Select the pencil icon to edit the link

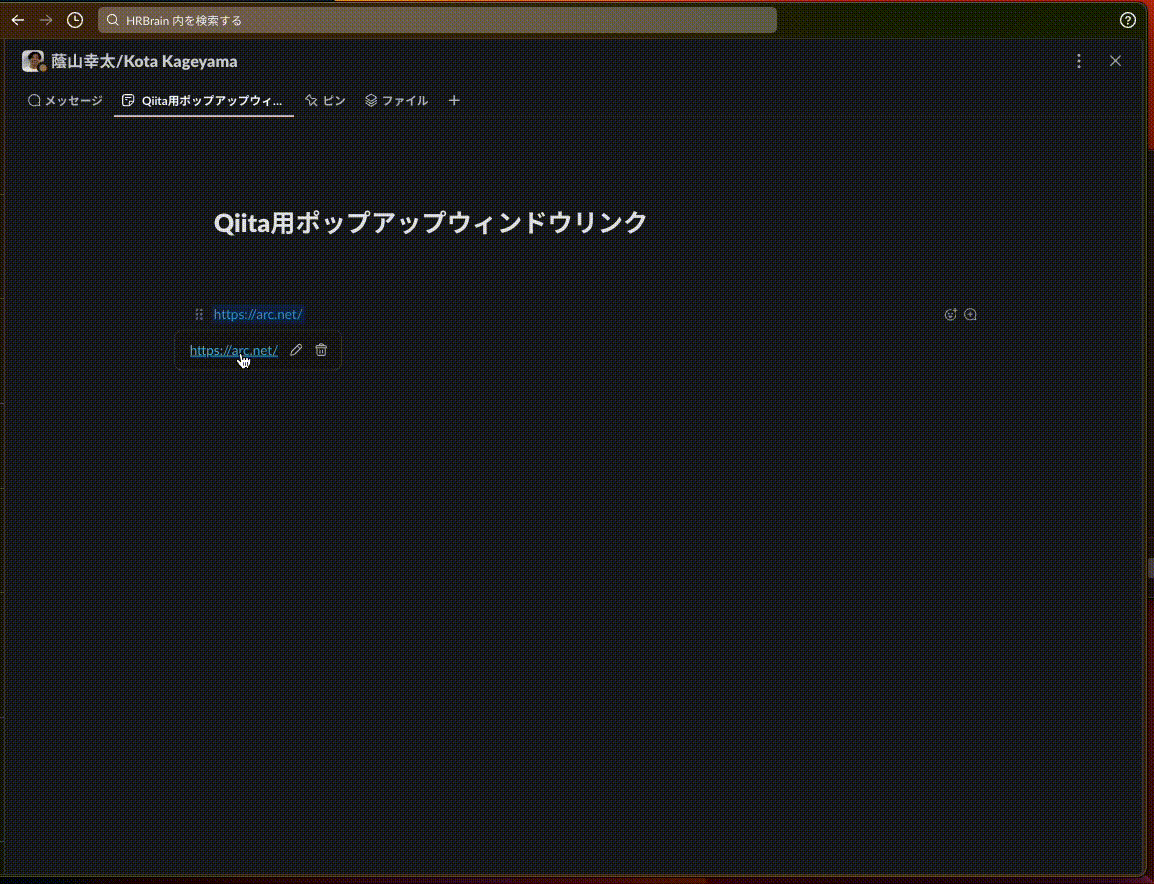[x=296, y=349]
